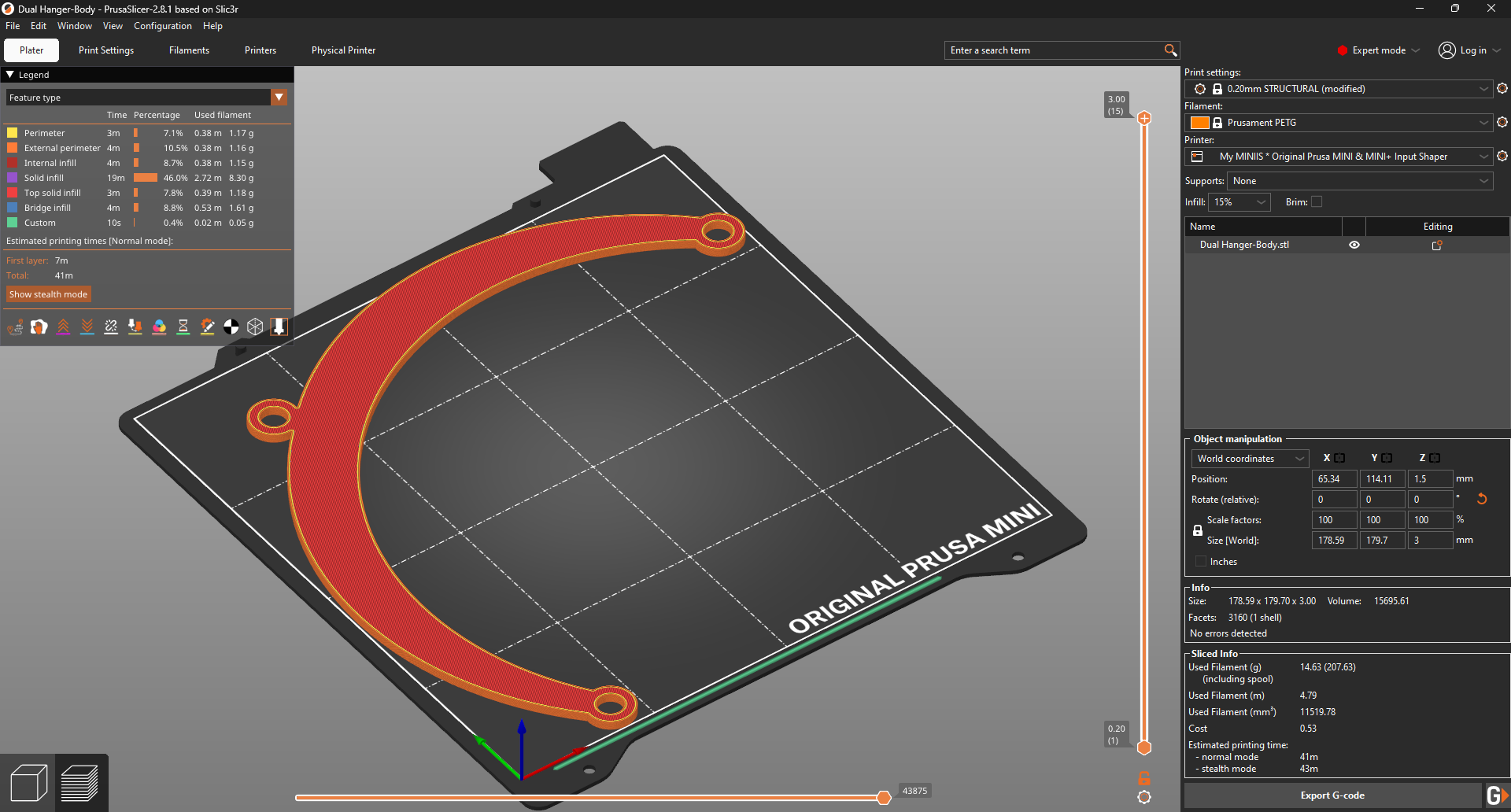Toggle display of travel moves
The width and height of the screenshot is (1511, 812).
pos(16,327)
